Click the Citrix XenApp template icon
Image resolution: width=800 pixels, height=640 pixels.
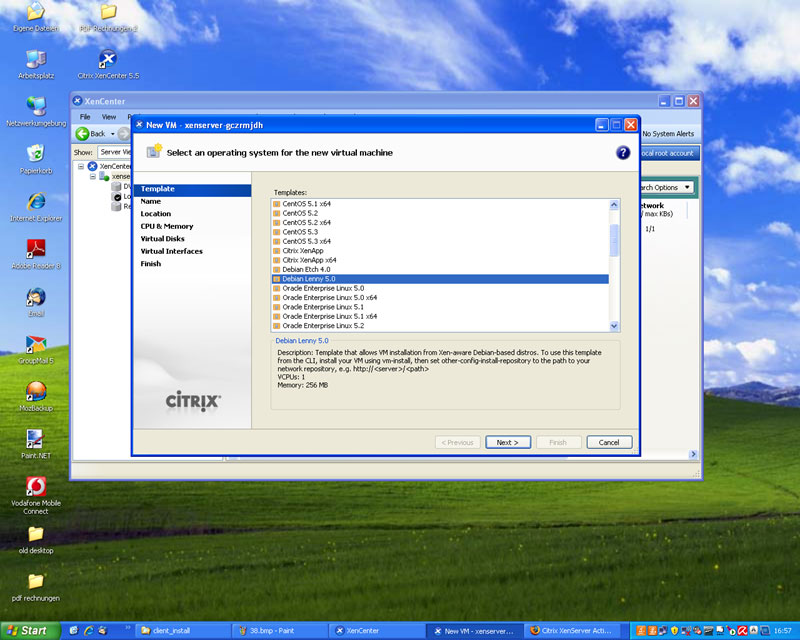pos(277,251)
